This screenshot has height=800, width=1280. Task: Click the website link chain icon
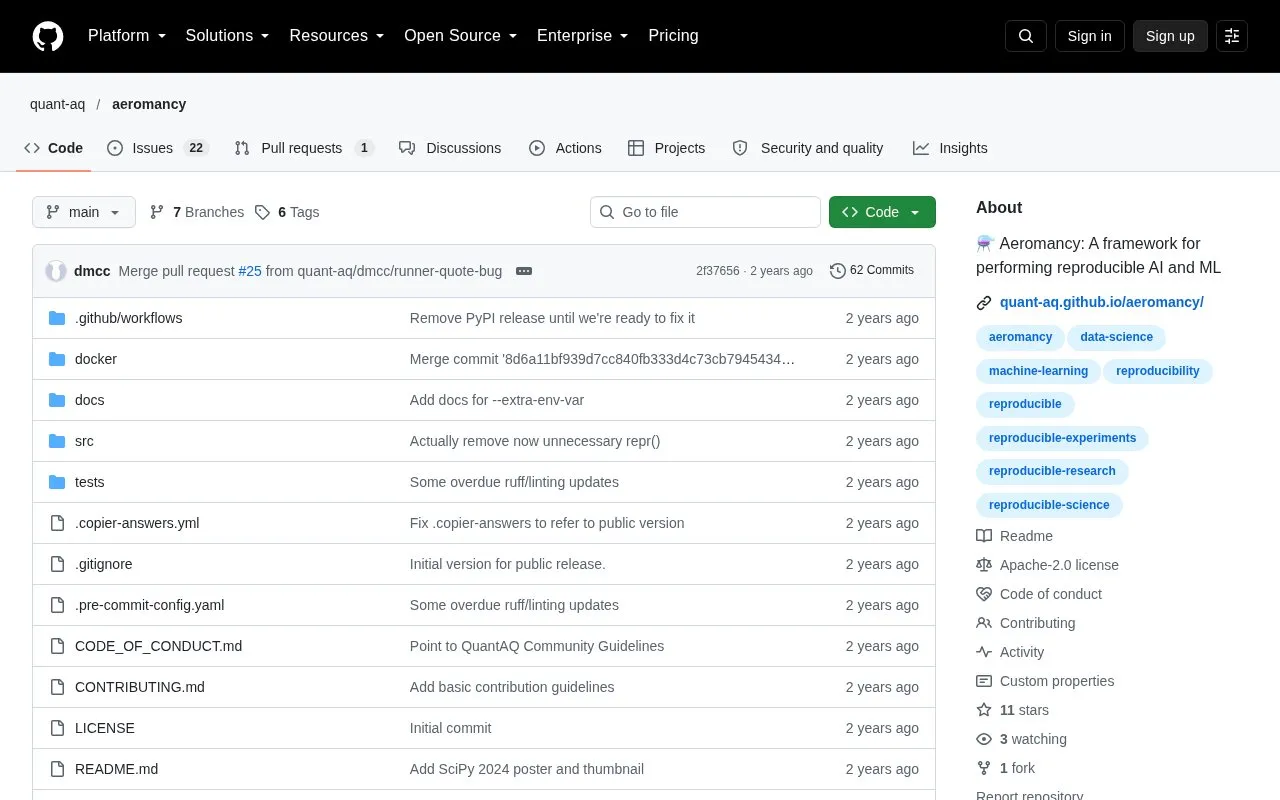(984, 302)
